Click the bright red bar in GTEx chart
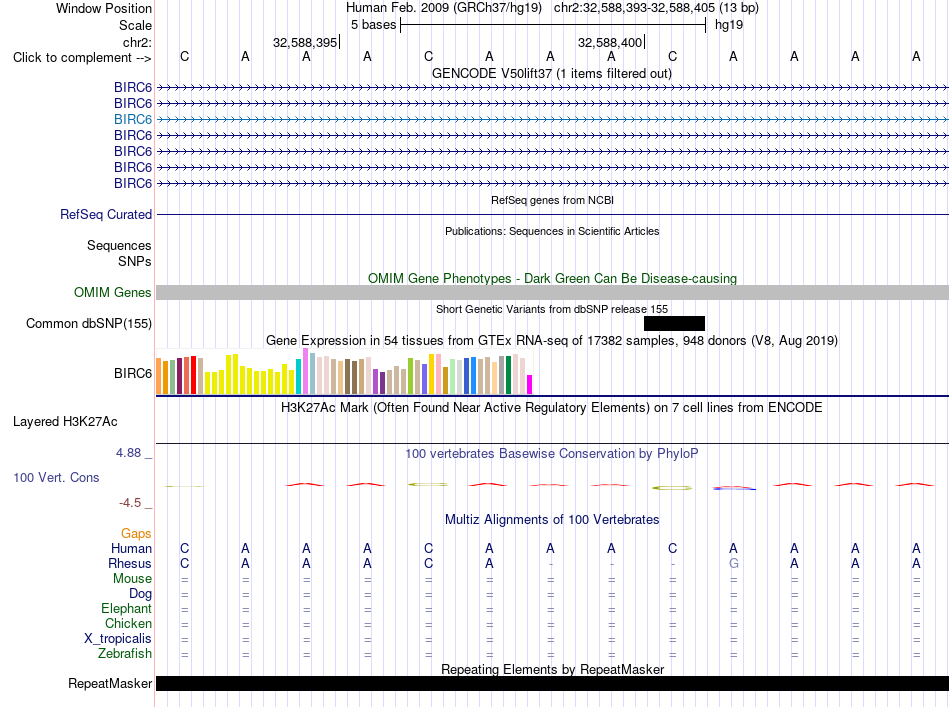This screenshot has width=950, height=707. (x=193, y=376)
